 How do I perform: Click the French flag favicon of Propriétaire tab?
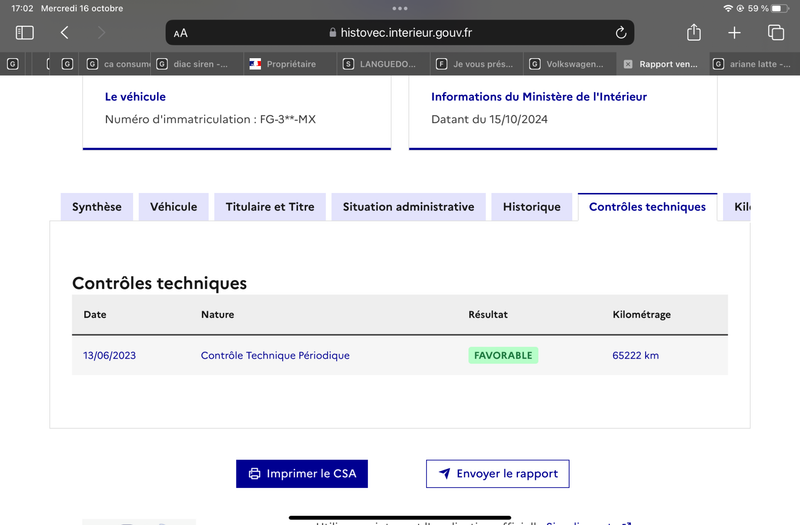click(x=255, y=64)
